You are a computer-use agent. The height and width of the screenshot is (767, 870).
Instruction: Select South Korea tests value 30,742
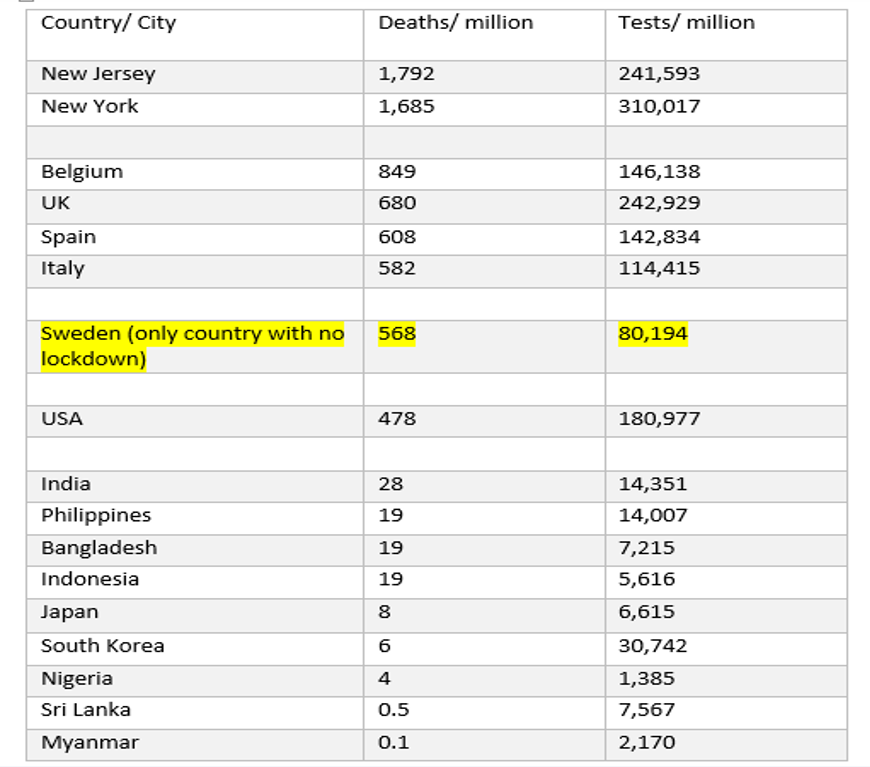point(653,645)
